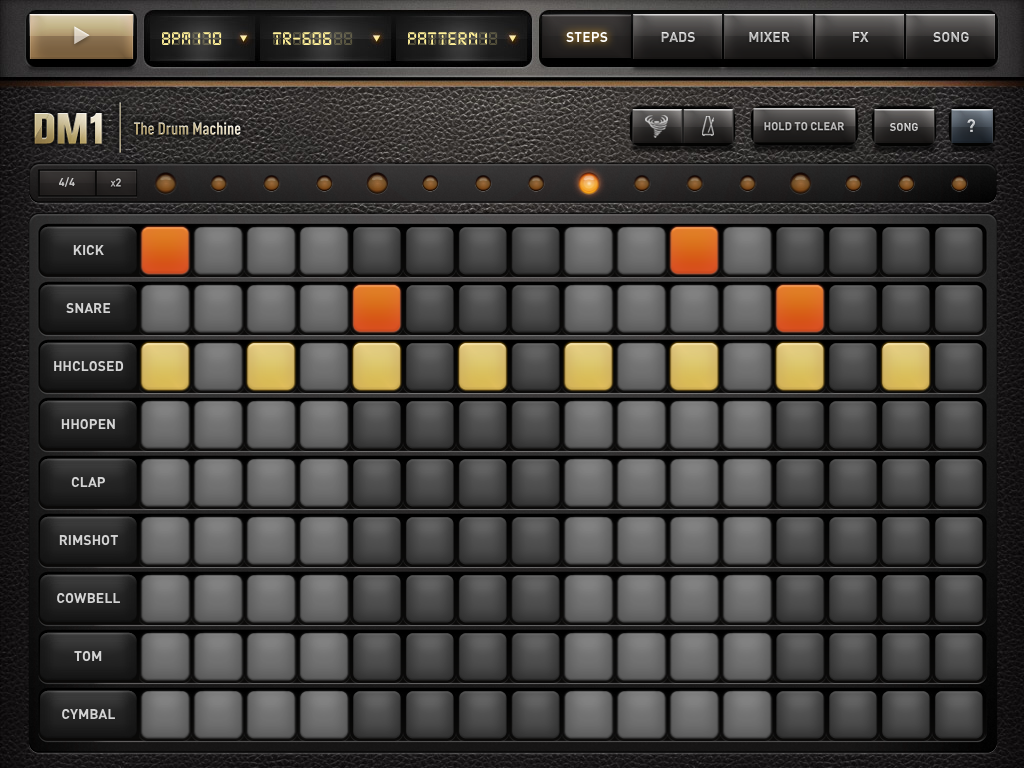1024x768 pixels.
Task: Select the KICK track label
Action: [x=88, y=250]
